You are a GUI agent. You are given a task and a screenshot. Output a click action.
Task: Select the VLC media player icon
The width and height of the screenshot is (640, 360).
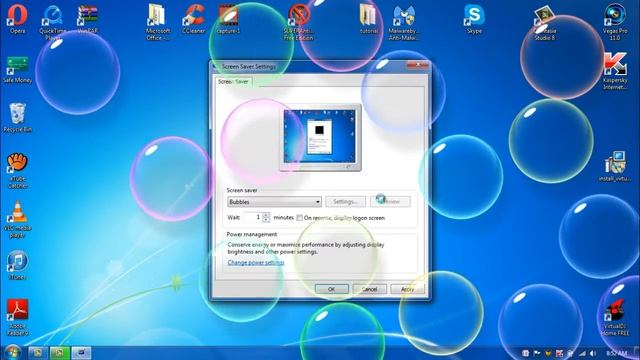(x=17, y=220)
